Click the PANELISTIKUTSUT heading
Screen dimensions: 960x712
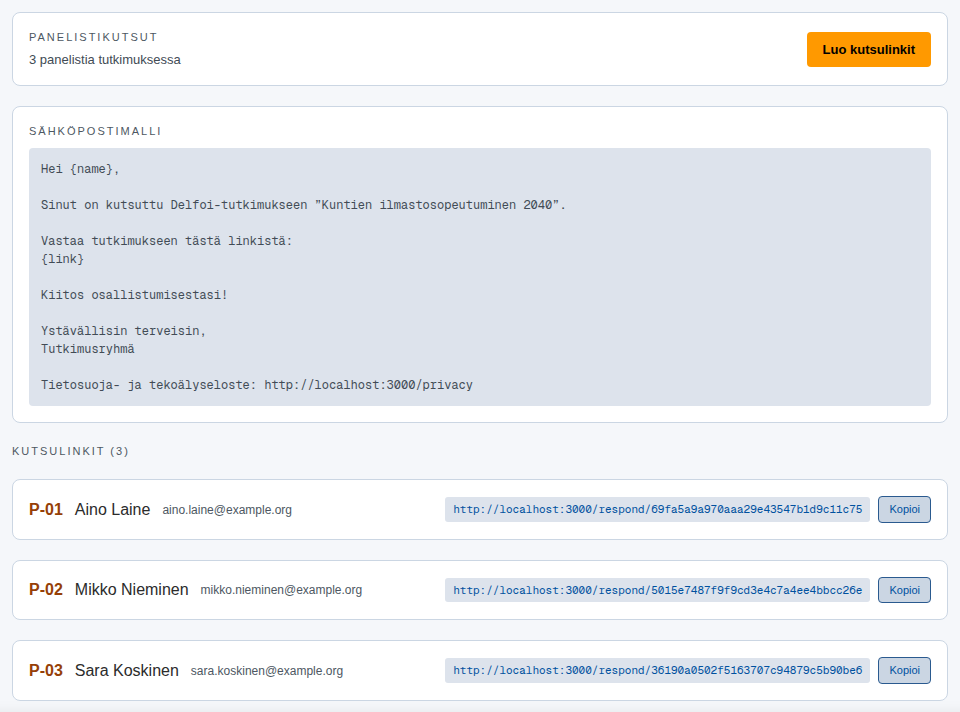(x=93, y=37)
